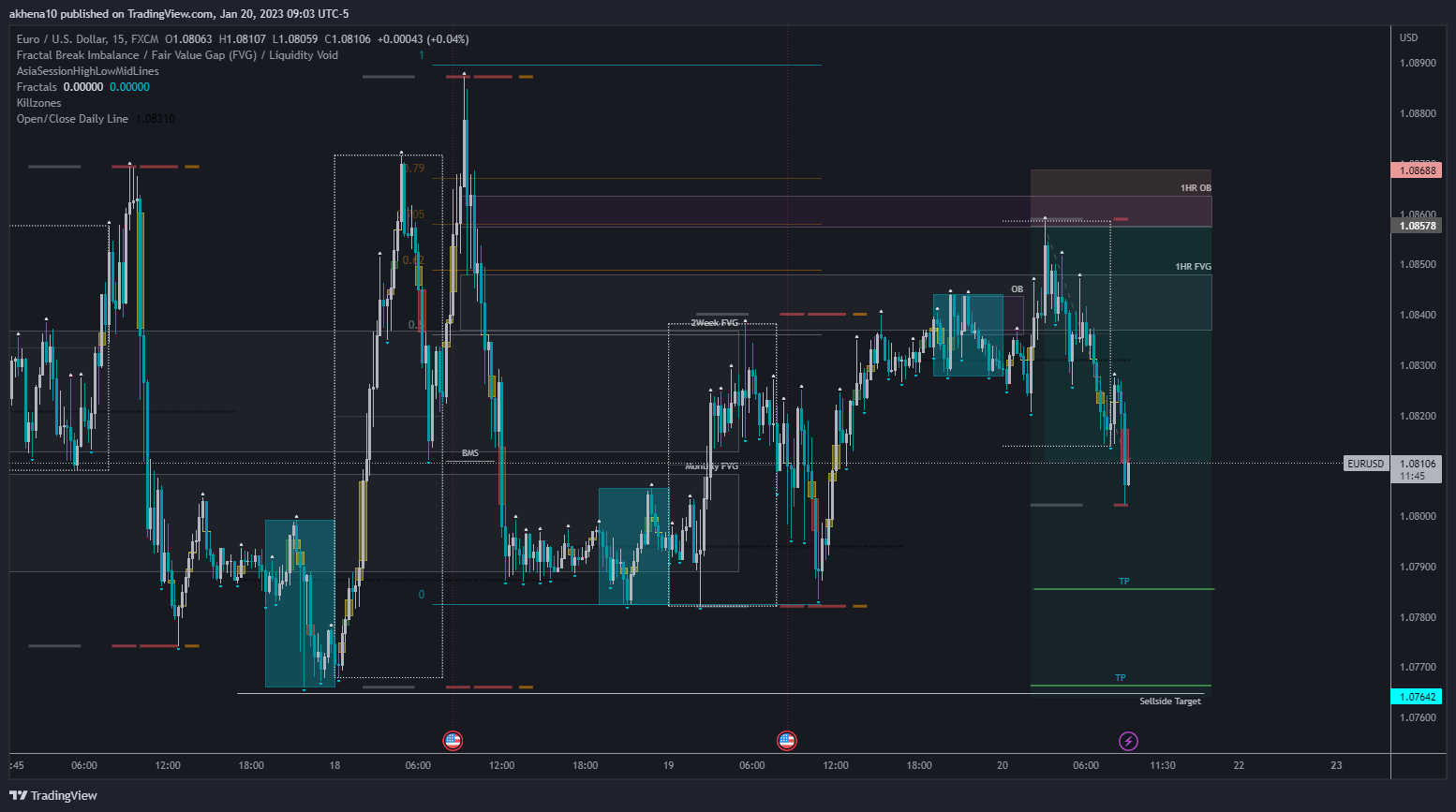Click the TradingView logo

53,795
